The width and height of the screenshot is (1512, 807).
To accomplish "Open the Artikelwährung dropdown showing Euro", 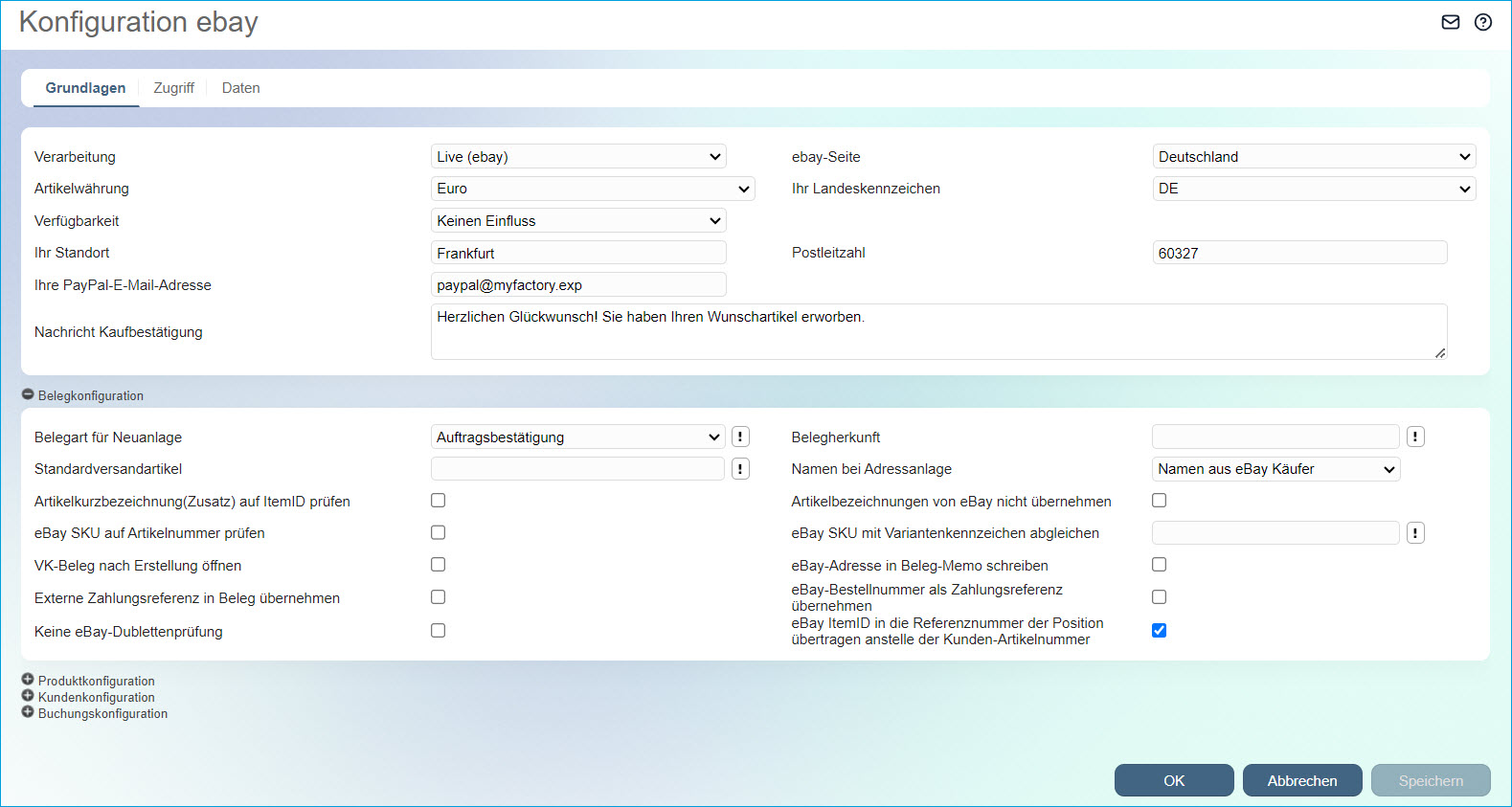I will point(593,189).
